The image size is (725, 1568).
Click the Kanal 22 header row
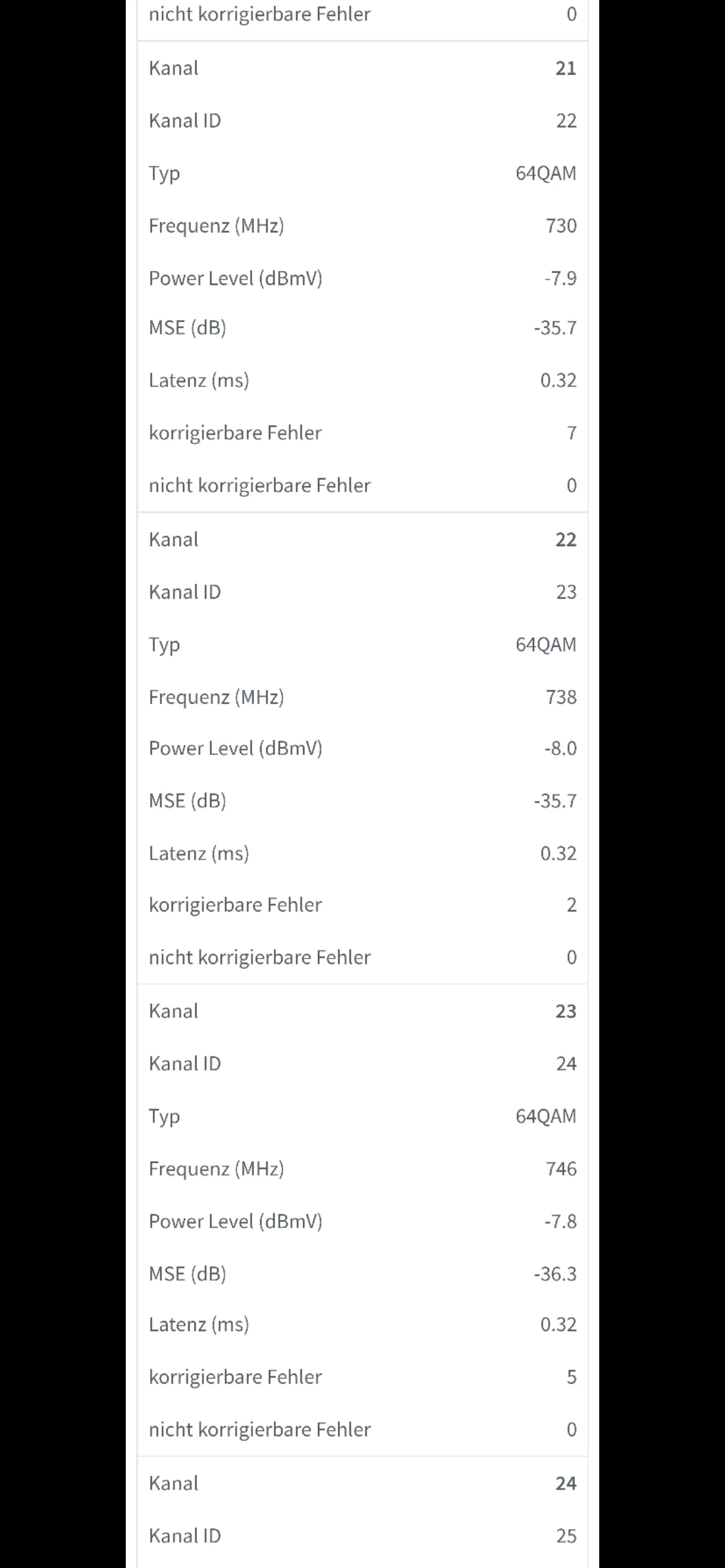(x=362, y=539)
